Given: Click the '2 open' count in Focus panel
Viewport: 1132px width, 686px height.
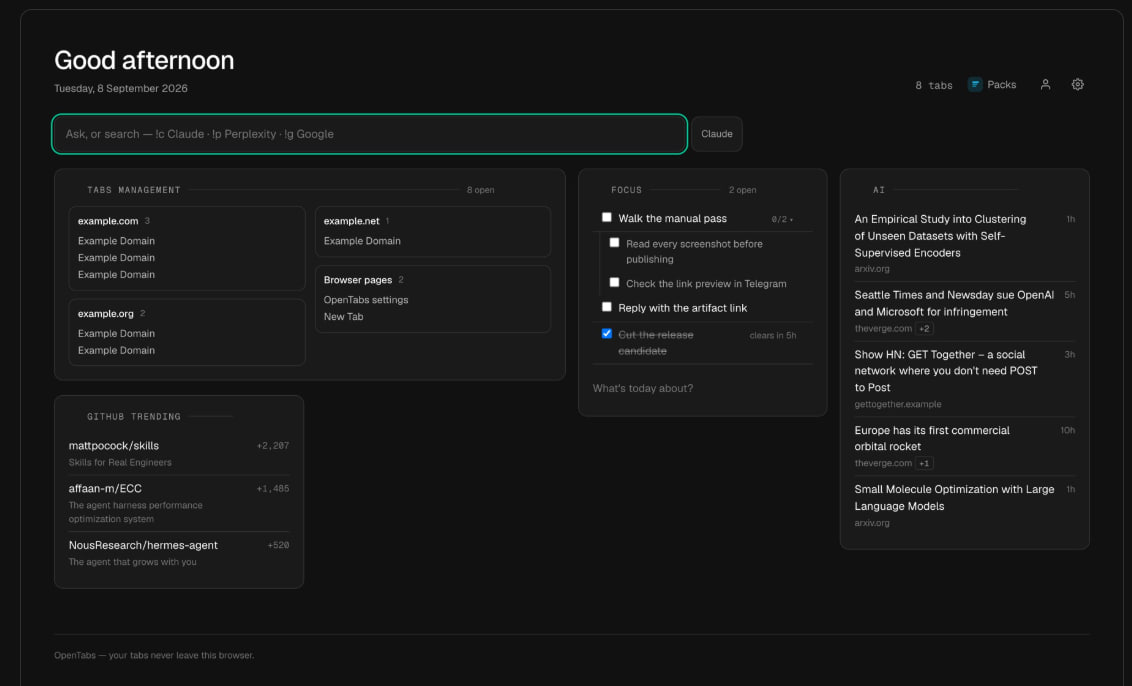Looking at the screenshot, I should click(x=742, y=190).
